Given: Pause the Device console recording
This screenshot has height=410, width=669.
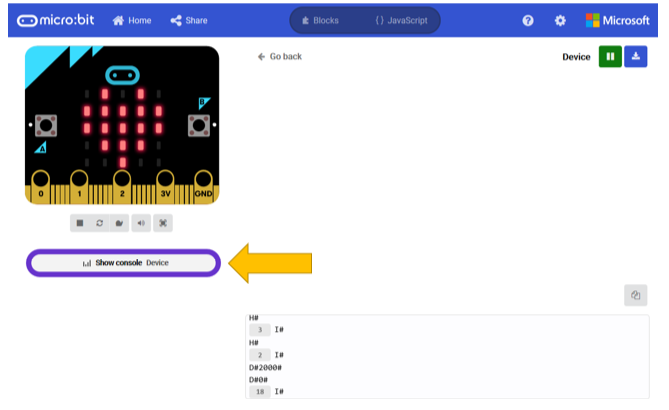Looking at the screenshot, I should 610,56.
